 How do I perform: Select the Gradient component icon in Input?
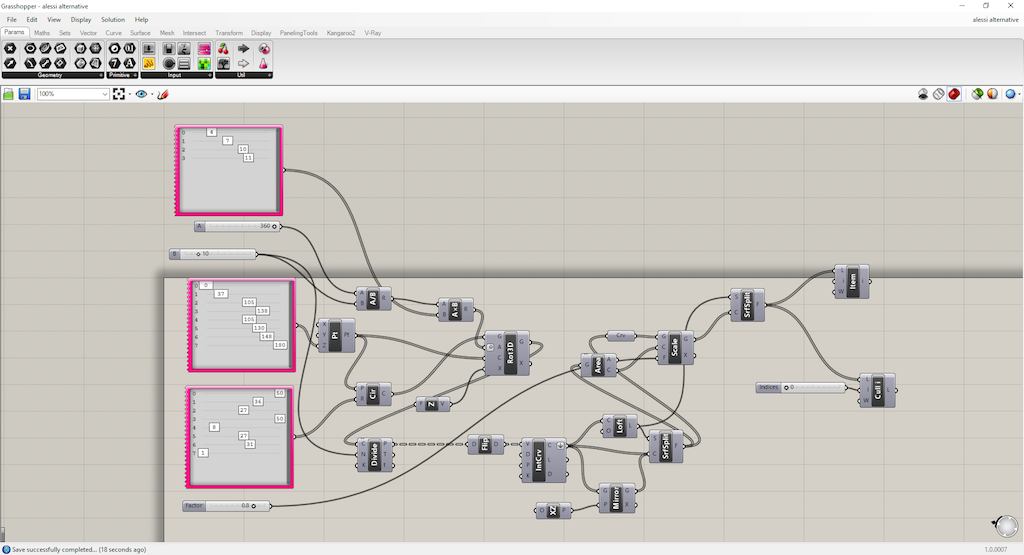pyautogui.click(x=204, y=49)
